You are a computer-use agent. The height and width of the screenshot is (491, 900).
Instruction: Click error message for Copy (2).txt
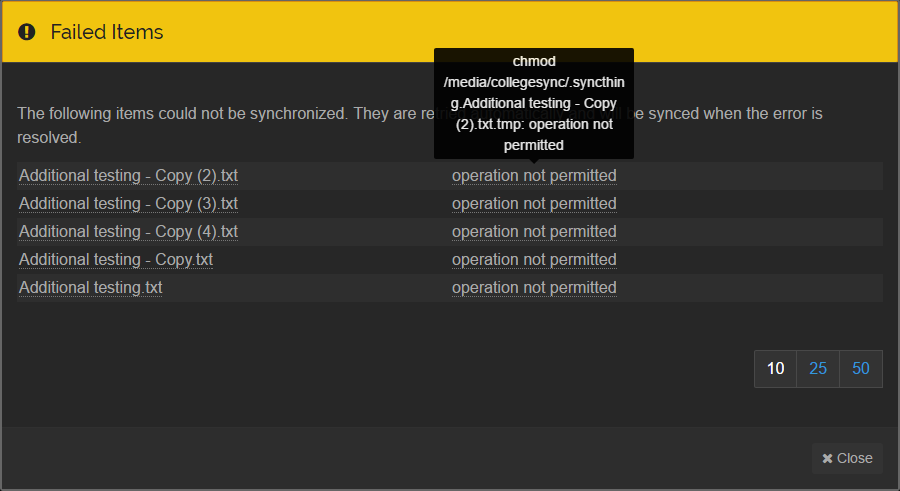[534, 176]
